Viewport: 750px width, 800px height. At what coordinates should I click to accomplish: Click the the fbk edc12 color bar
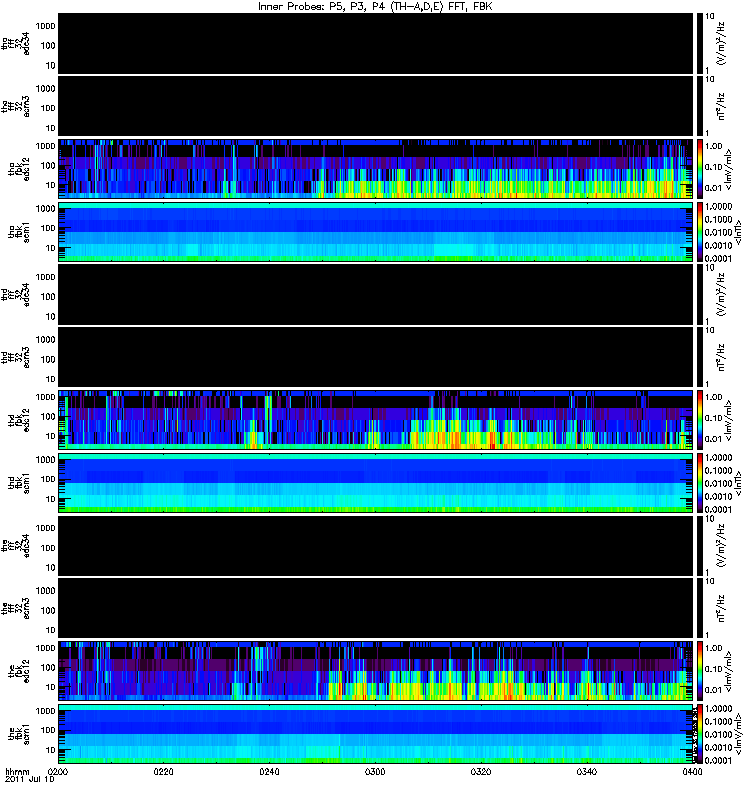click(700, 671)
